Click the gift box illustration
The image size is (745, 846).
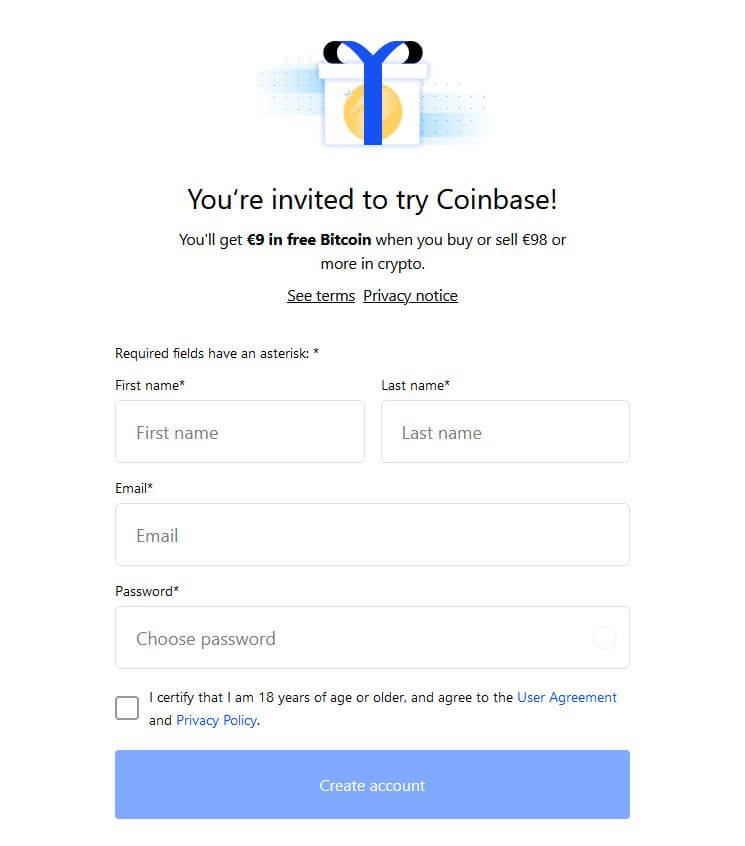point(372,93)
